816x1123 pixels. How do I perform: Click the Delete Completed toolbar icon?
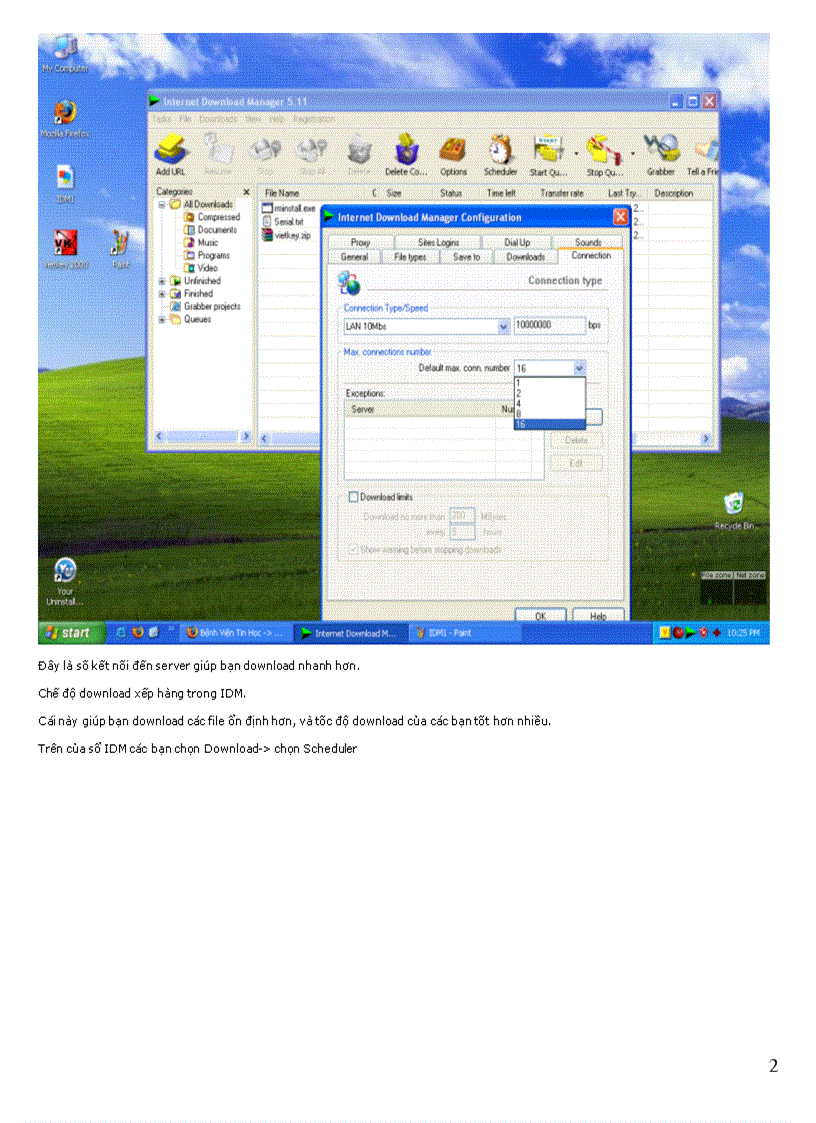[x=406, y=150]
